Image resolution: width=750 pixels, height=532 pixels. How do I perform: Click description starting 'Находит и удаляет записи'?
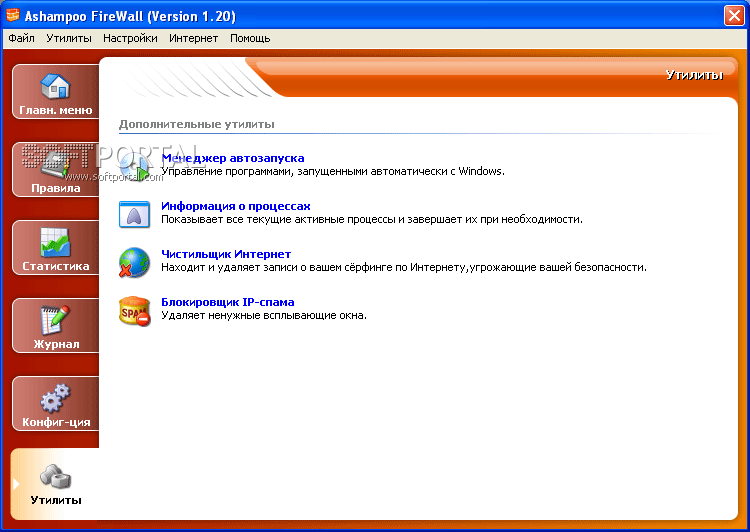(404, 267)
